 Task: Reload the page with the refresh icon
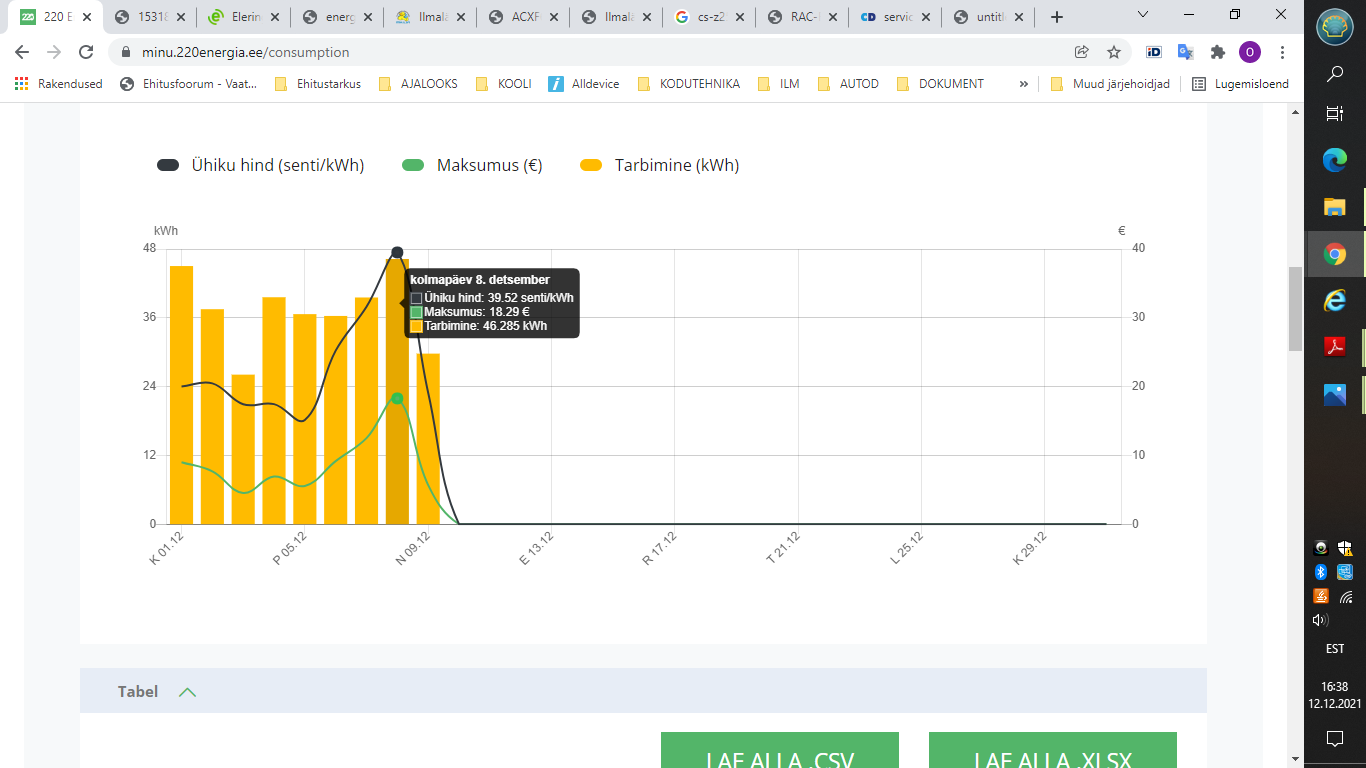click(86, 52)
